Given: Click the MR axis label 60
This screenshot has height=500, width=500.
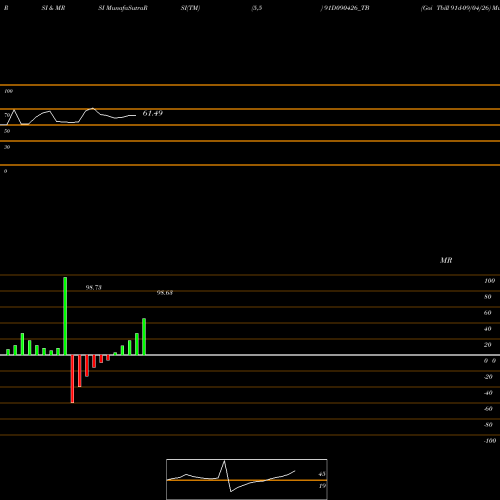Looking at the screenshot, I should (x=487, y=313).
